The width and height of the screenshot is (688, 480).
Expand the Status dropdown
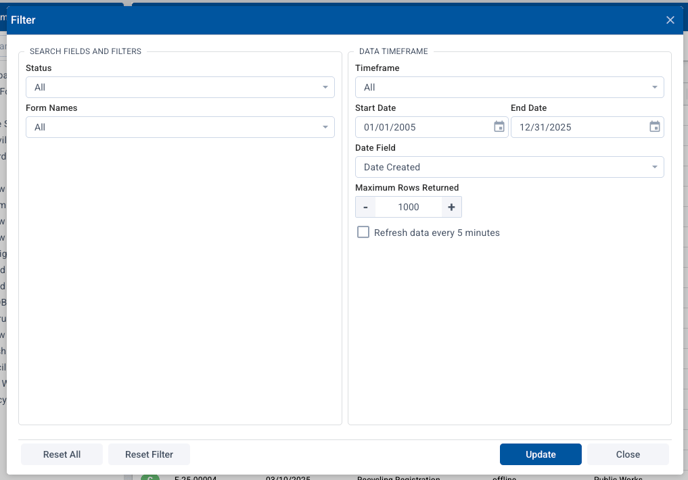click(x=180, y=88)
